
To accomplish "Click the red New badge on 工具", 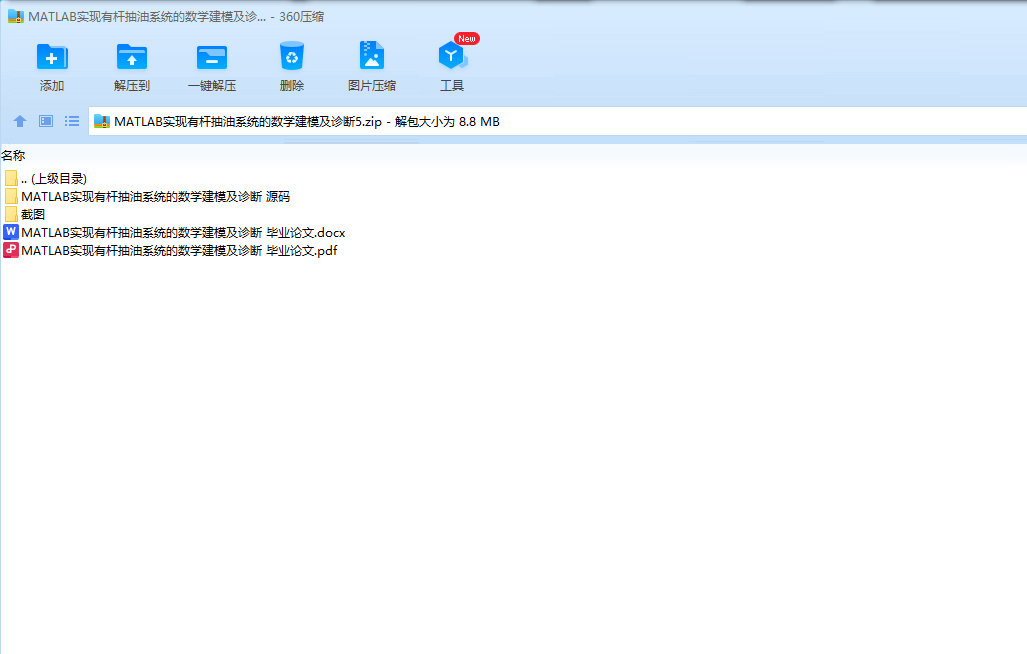I will click(x=467, y=39).
